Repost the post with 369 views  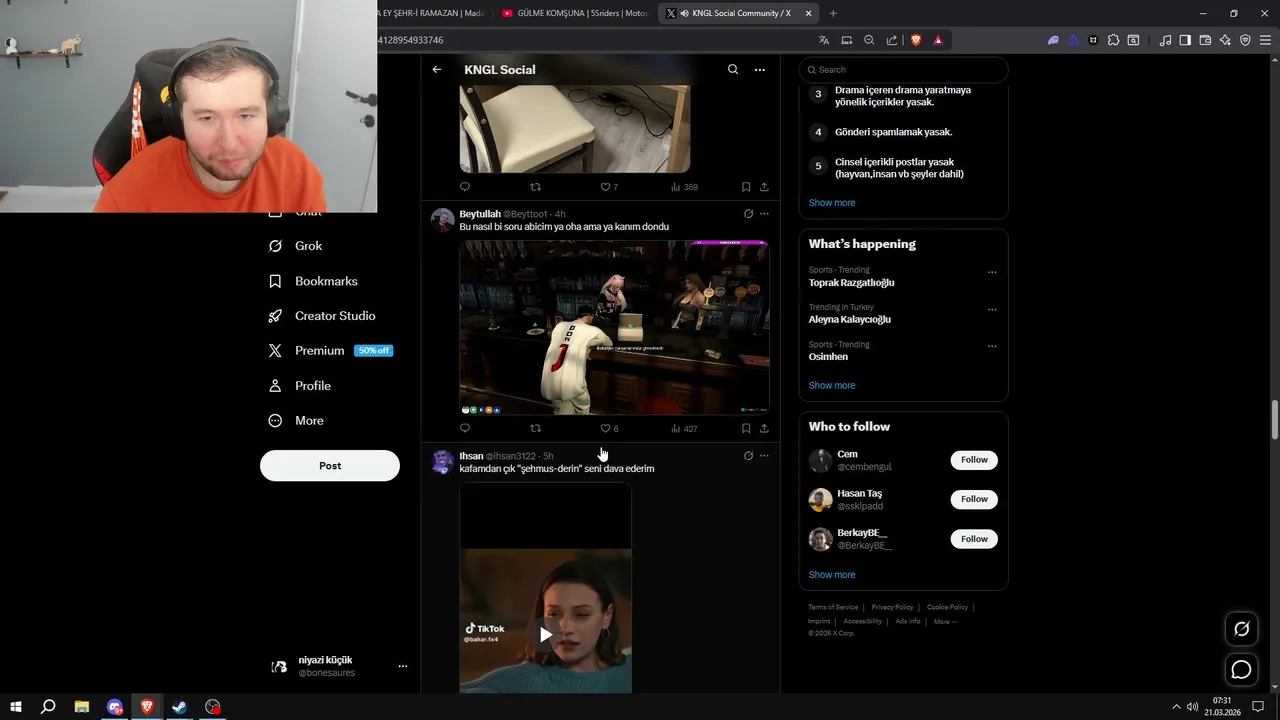[x=535, y=187]
